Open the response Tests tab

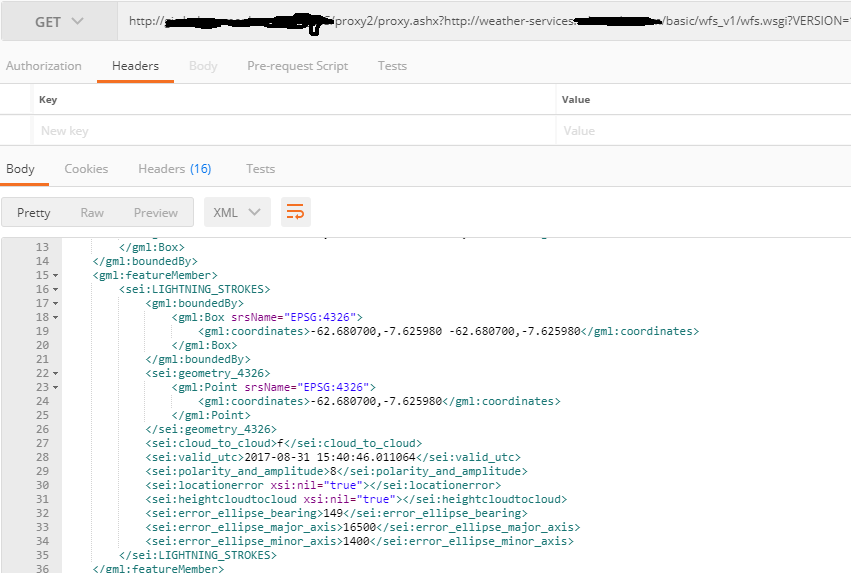261,169
